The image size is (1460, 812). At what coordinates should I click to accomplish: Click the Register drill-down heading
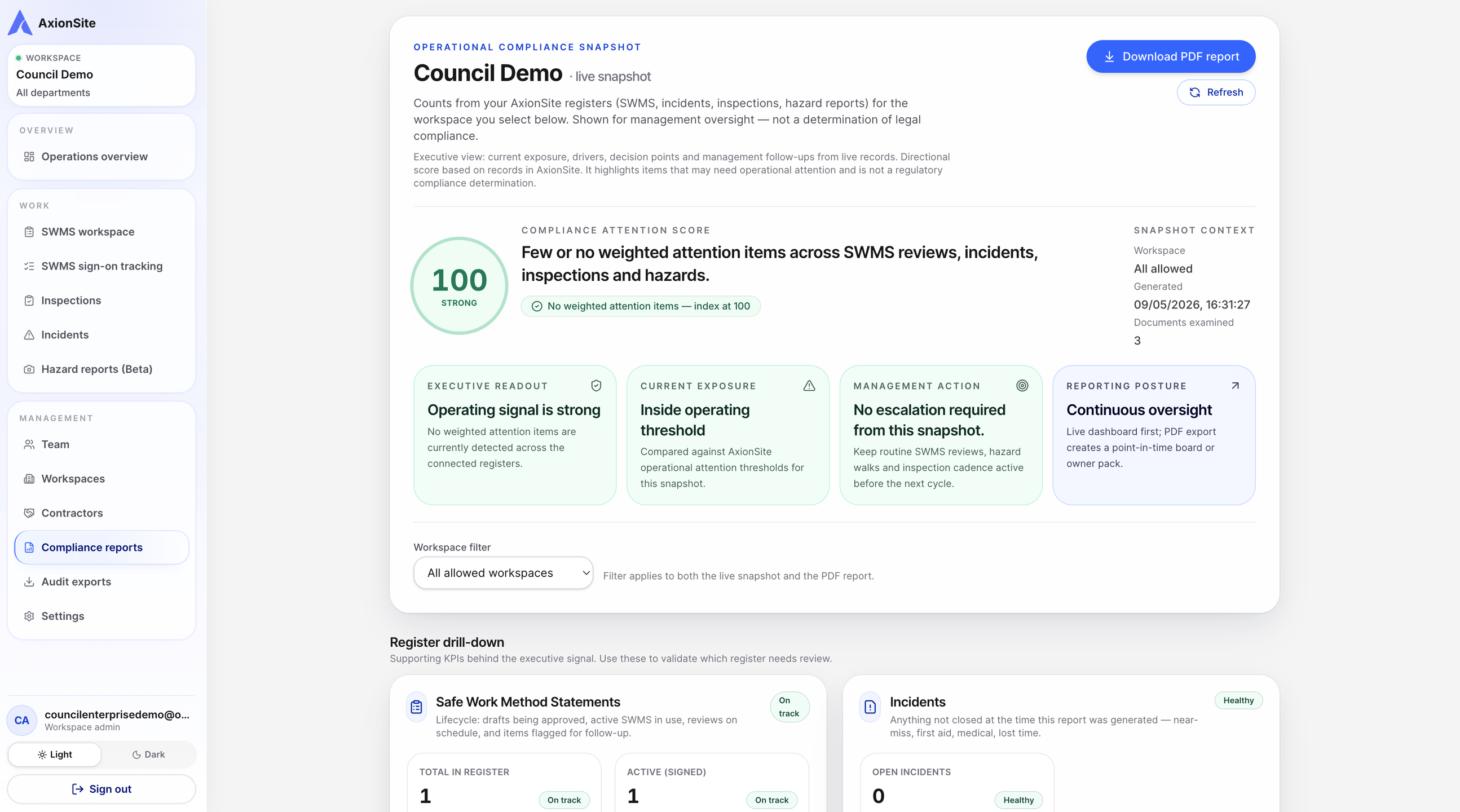[447, 642]
